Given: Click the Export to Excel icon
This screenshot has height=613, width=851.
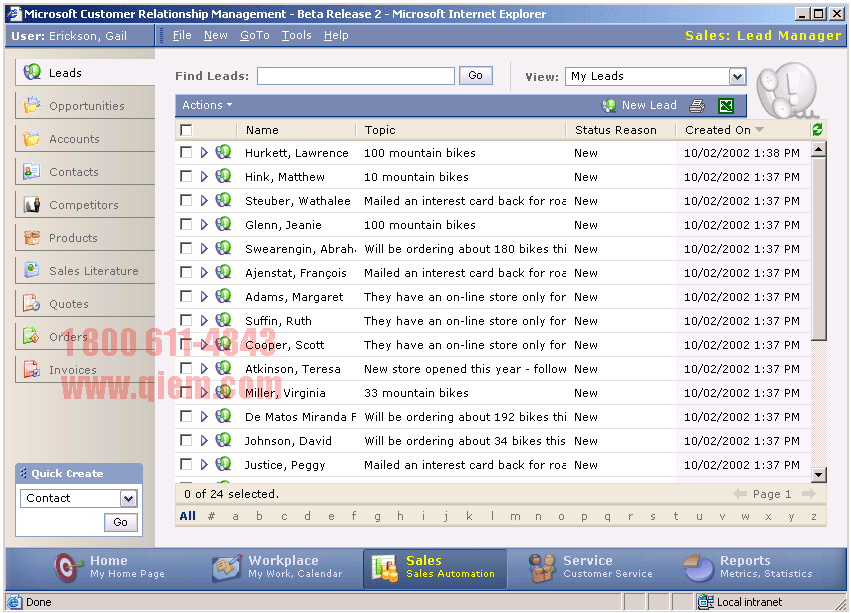Looking at the screenshot, I should [x=726, y=105].
